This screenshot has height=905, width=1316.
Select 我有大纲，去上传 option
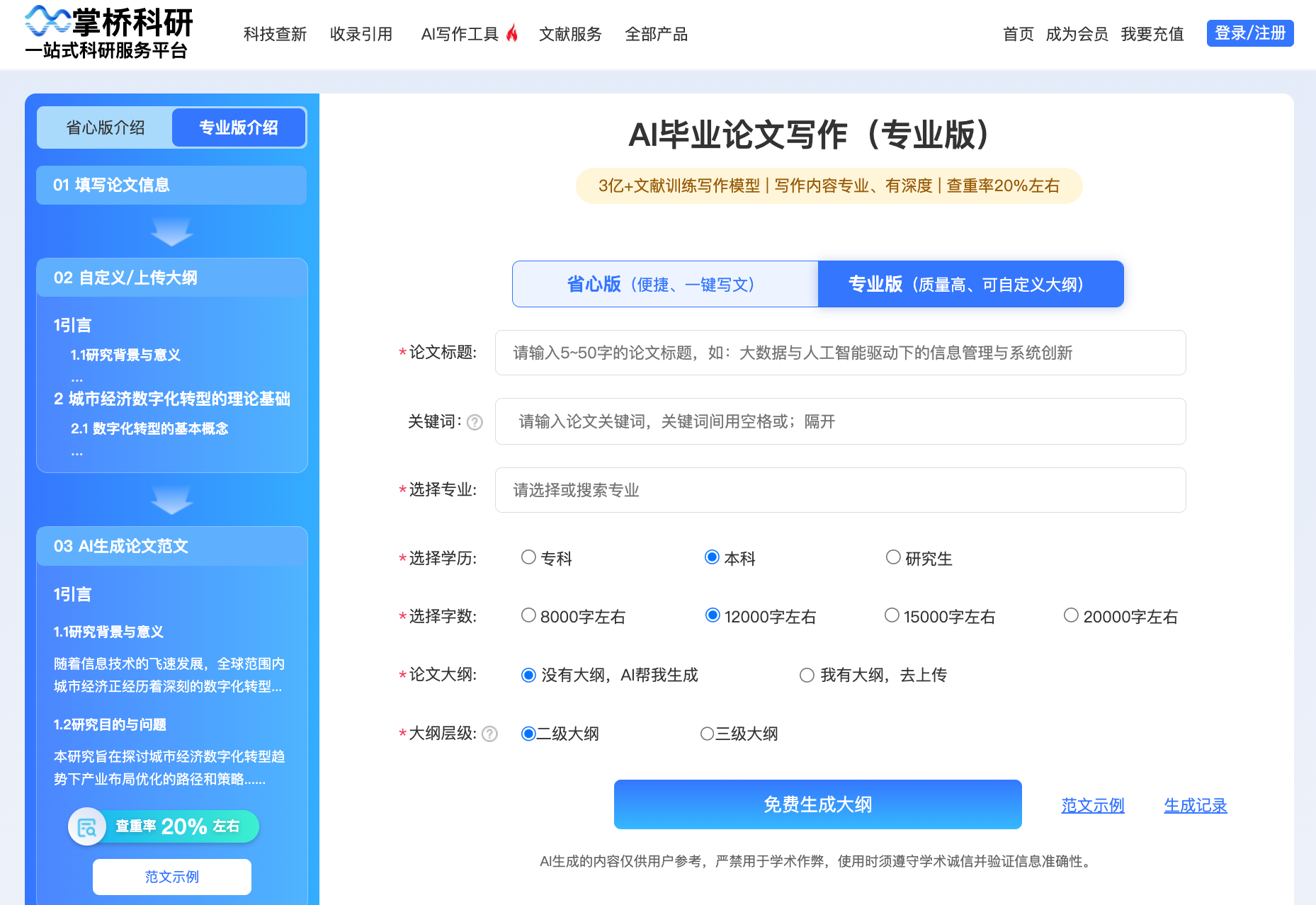coord(807,675)
